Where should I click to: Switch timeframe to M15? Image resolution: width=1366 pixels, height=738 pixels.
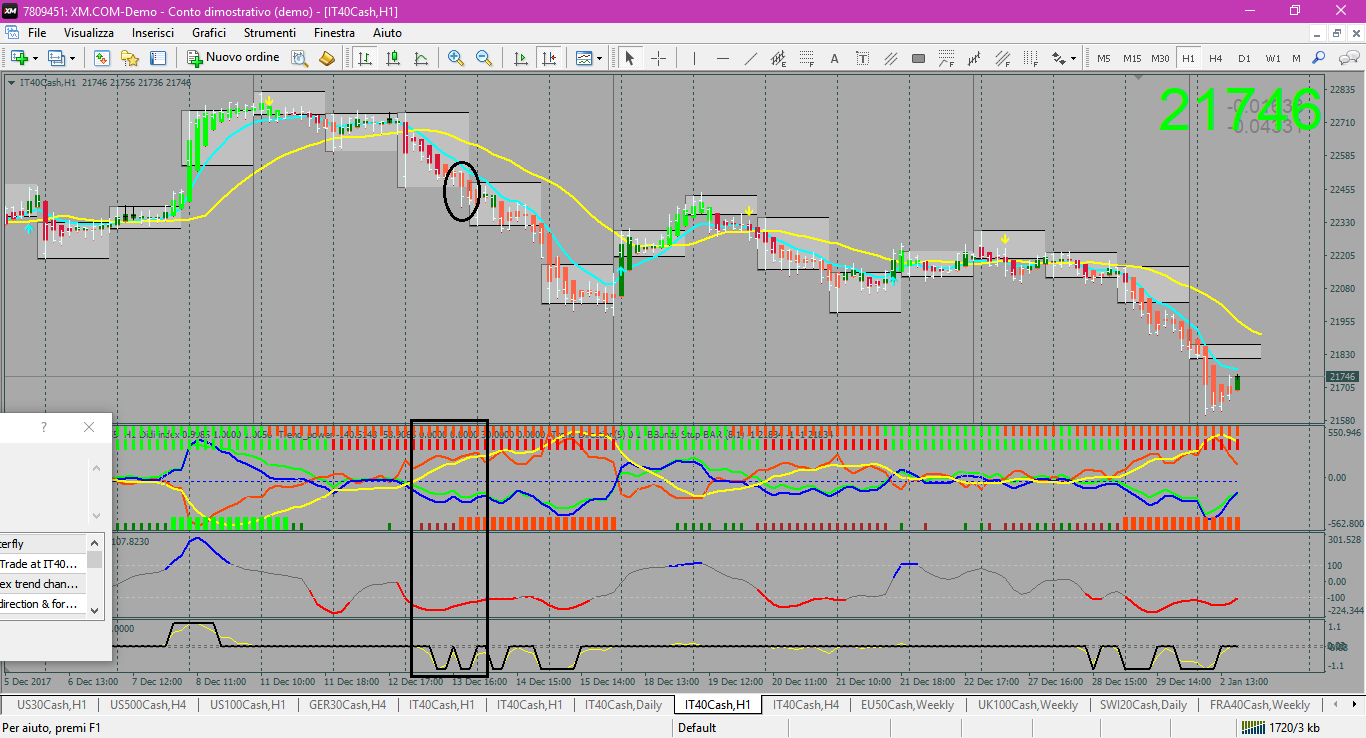coord(1132,58)
